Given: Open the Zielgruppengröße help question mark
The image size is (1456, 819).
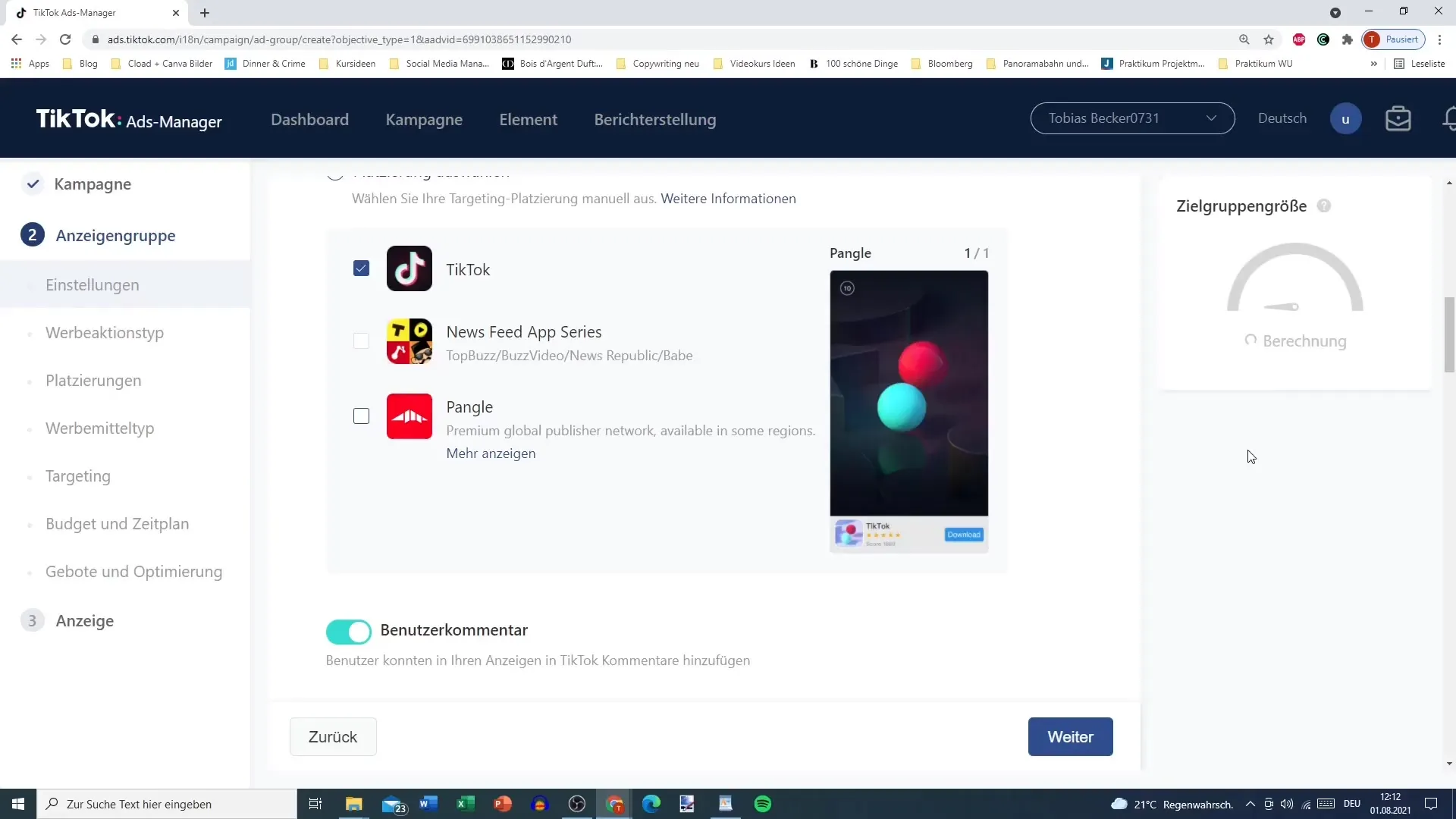Looking at the screenshot, I should [1324, 206].
